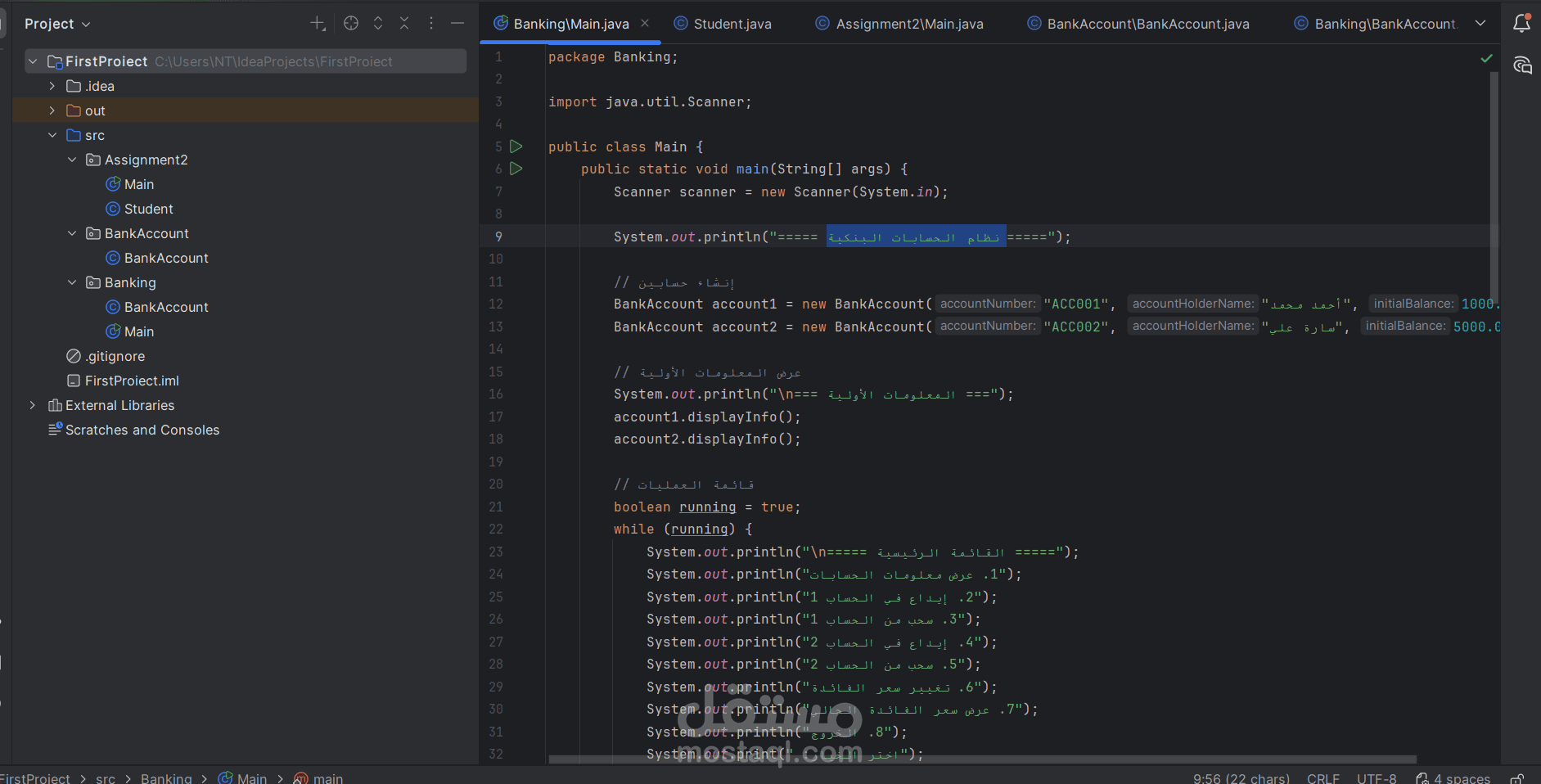Collapse the FirstProiect root node

tap(33, 61)
